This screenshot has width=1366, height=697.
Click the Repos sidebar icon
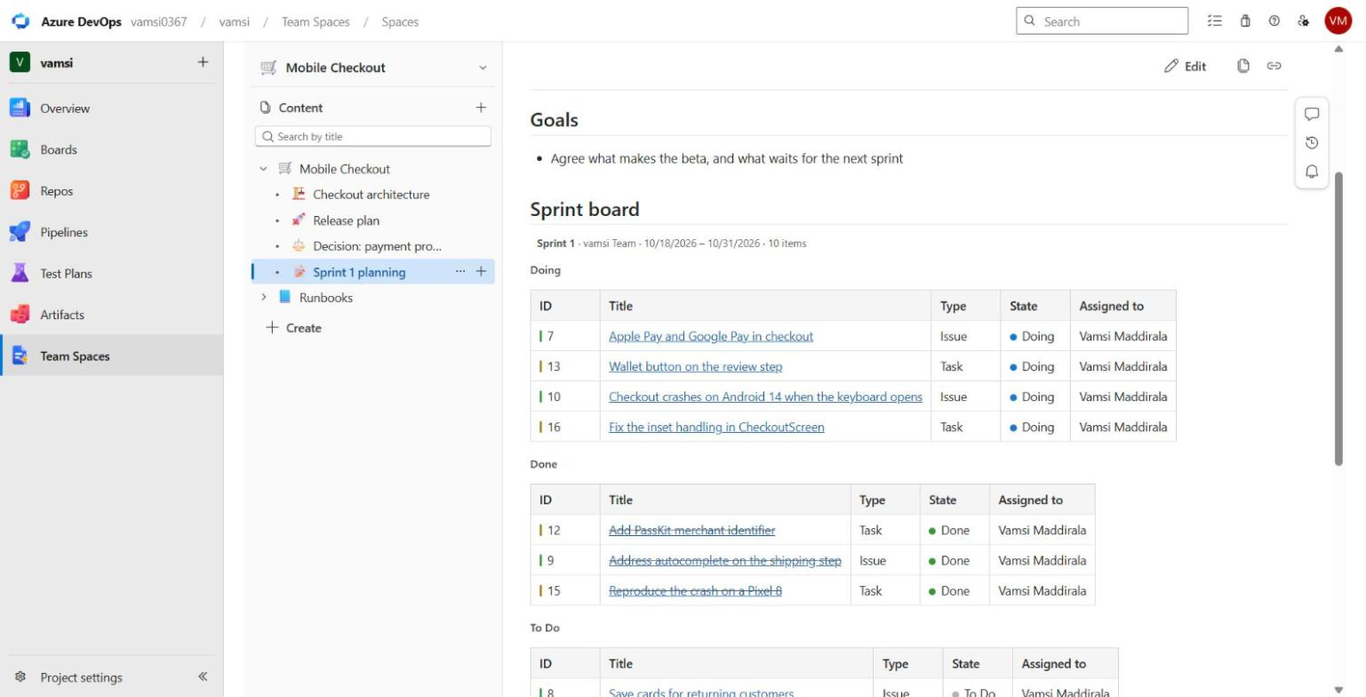pos(20,190)
